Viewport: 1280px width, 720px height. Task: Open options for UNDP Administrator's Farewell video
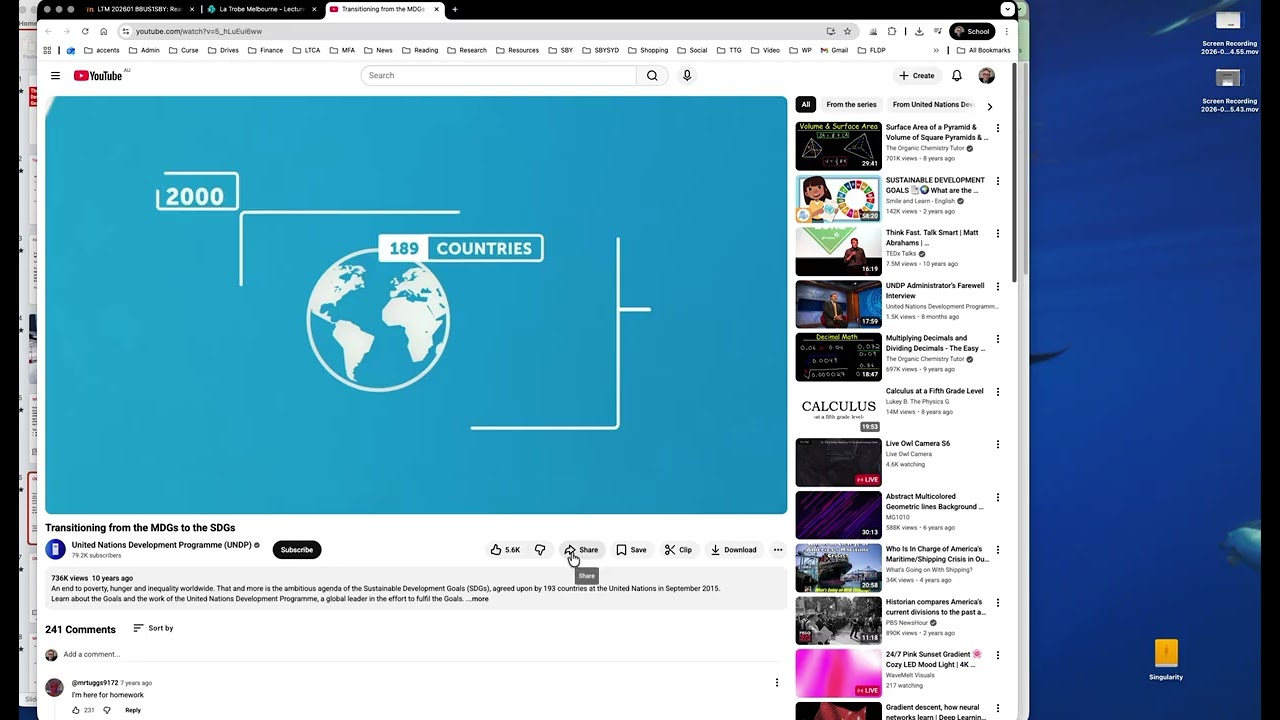pos(997,287)
